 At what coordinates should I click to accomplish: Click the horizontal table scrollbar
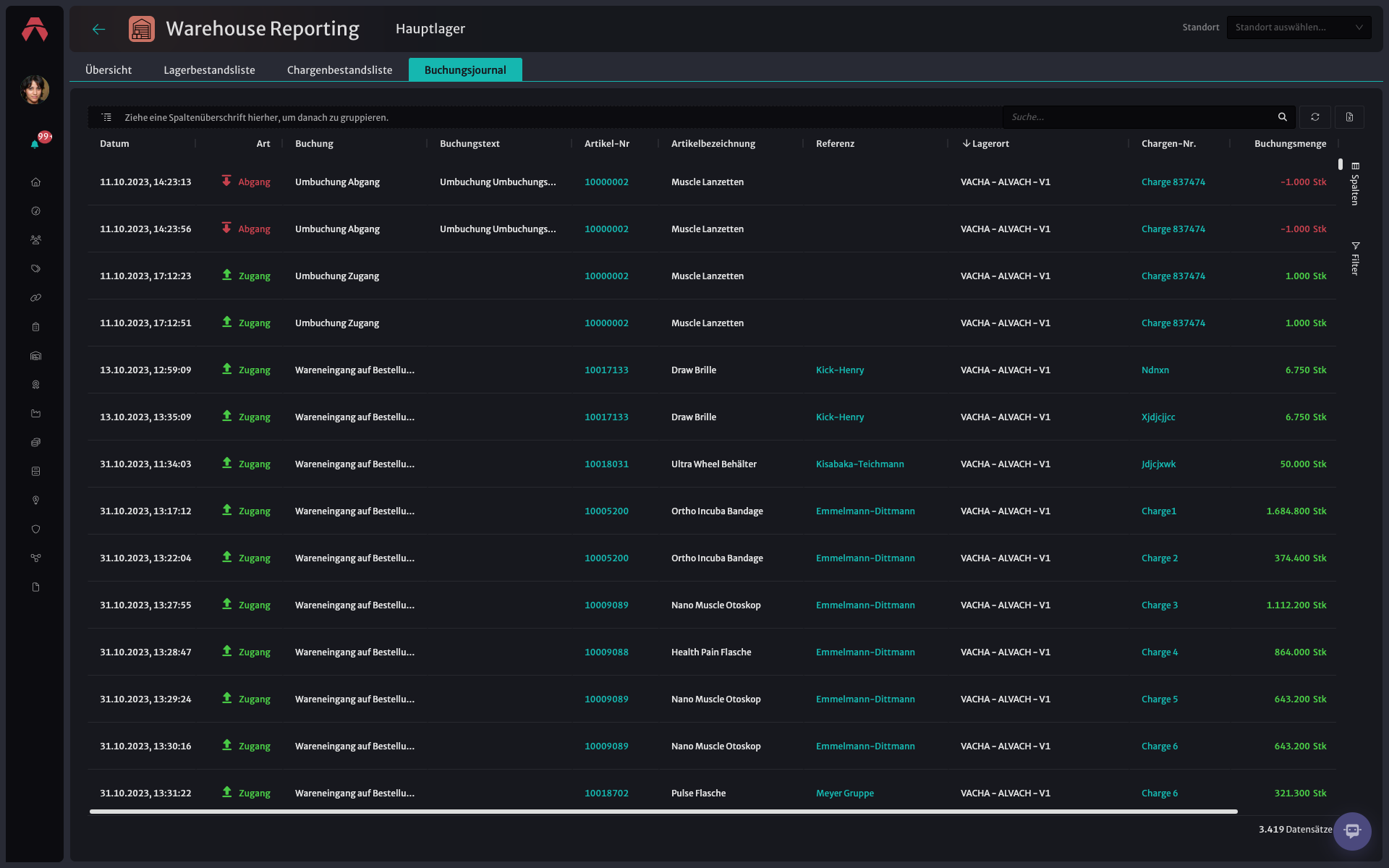663,812
